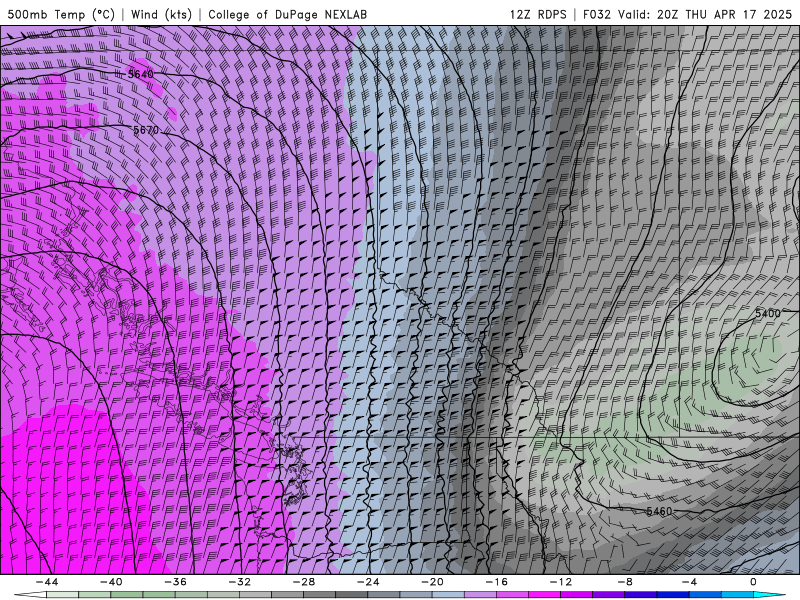Click the -16 color scale label
Viewport: 800px width, 600px height.
click(x=496, y=582)
